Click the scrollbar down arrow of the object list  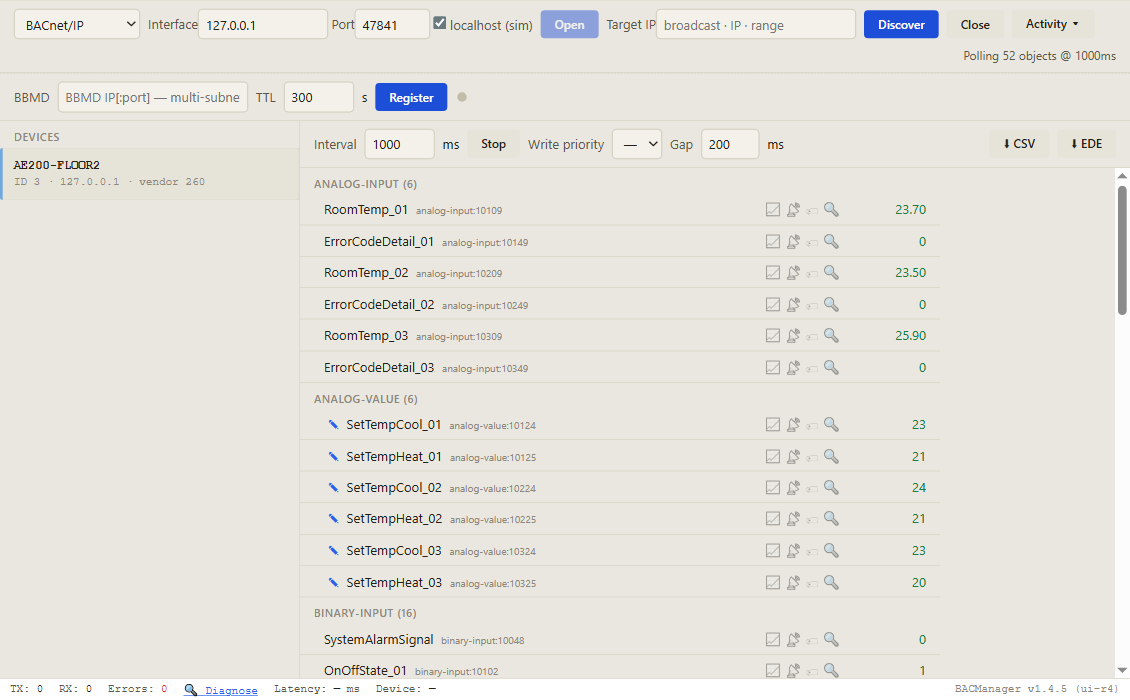click(x=1122, y=670)
